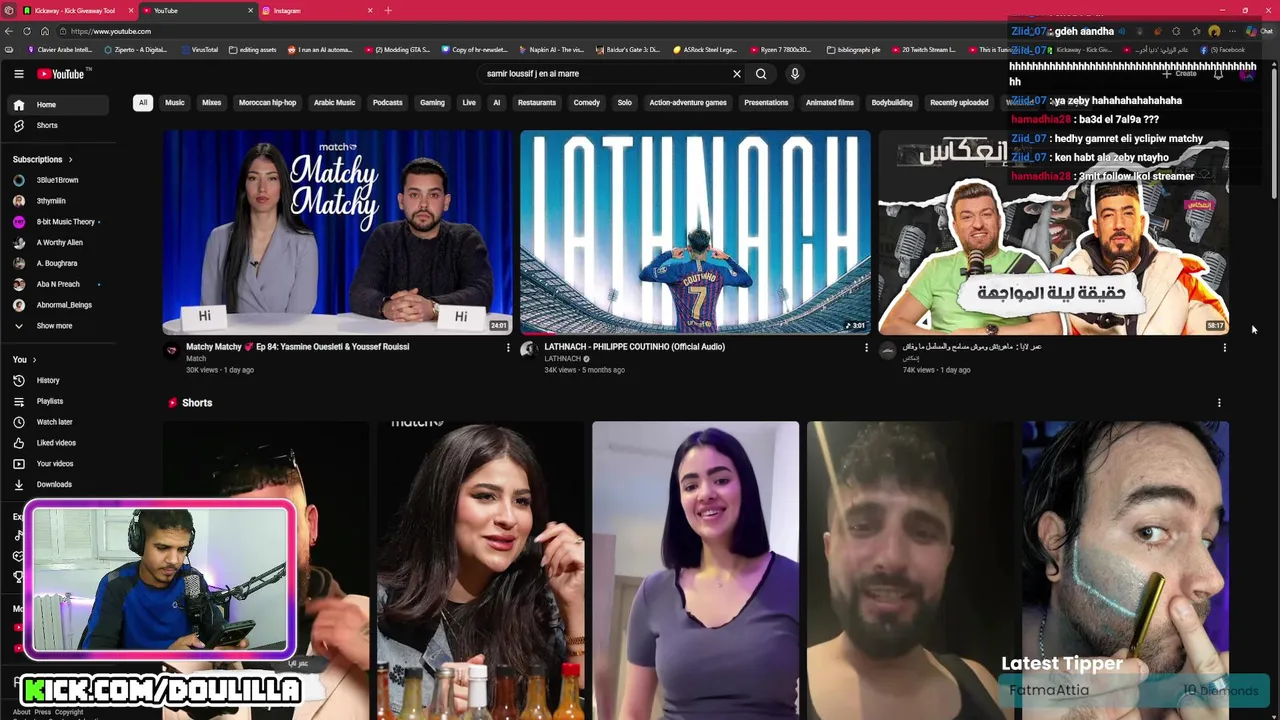Image resolution: width=1280 pixels, height=720 pixels.
Task: Start voice search with the microphone icon
Action: pos(795,73)
